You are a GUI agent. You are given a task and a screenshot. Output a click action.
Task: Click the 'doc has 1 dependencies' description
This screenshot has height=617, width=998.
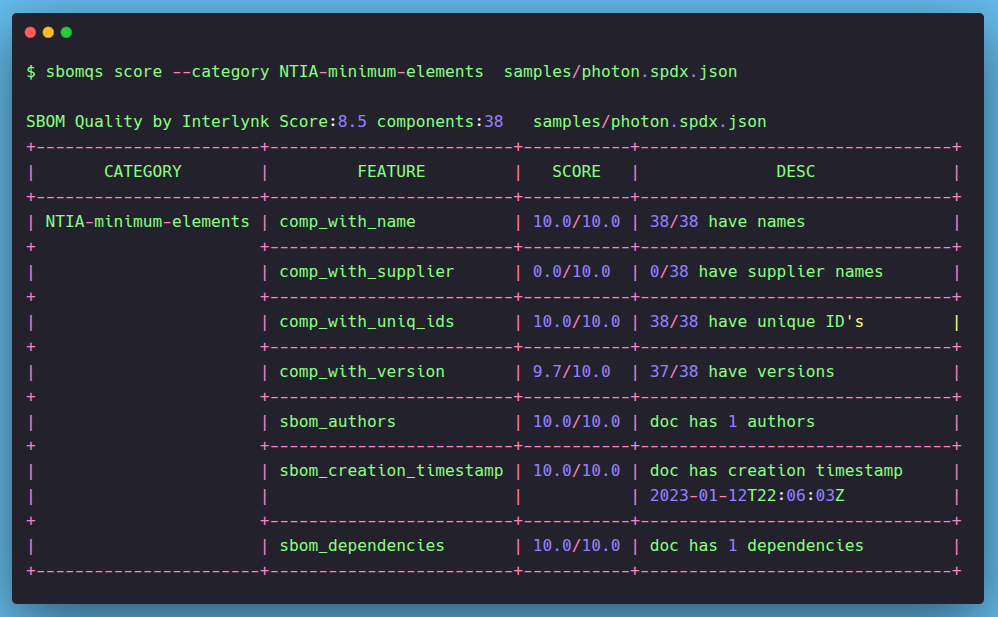point(756,546)
